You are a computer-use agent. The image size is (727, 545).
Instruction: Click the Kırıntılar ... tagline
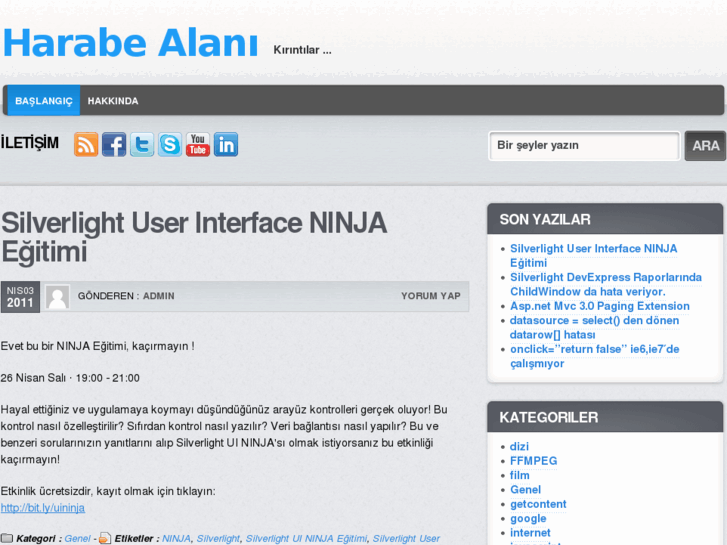(302, 50)
